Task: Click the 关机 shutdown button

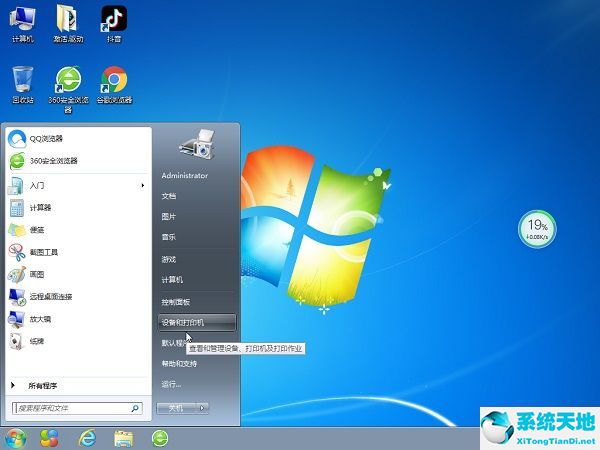Action: [176, 408]
